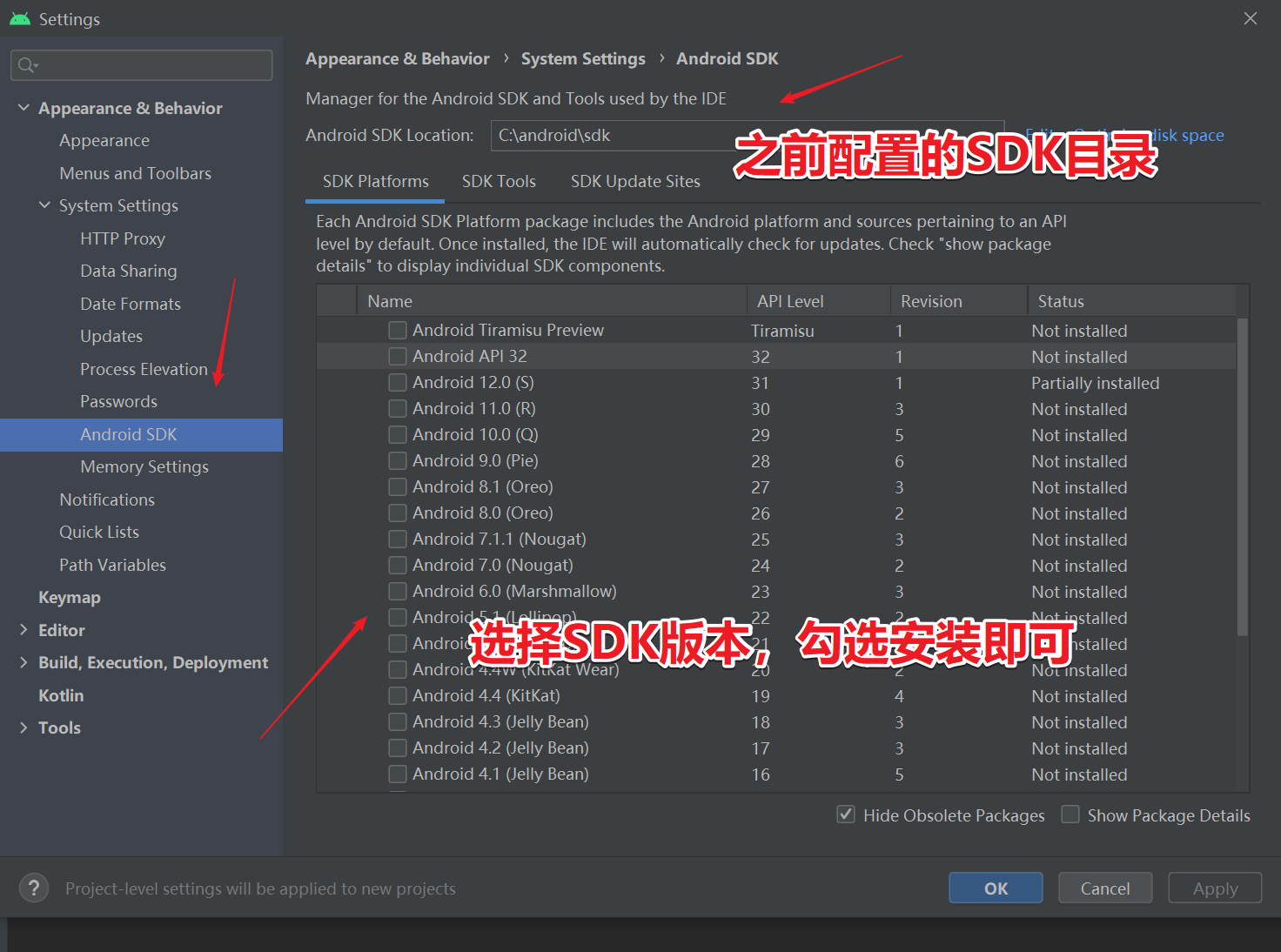Collapse Appearance & Behavior section
This screenshot has width=1281, height=952.
pyautogui.click(x=23, y=108)
